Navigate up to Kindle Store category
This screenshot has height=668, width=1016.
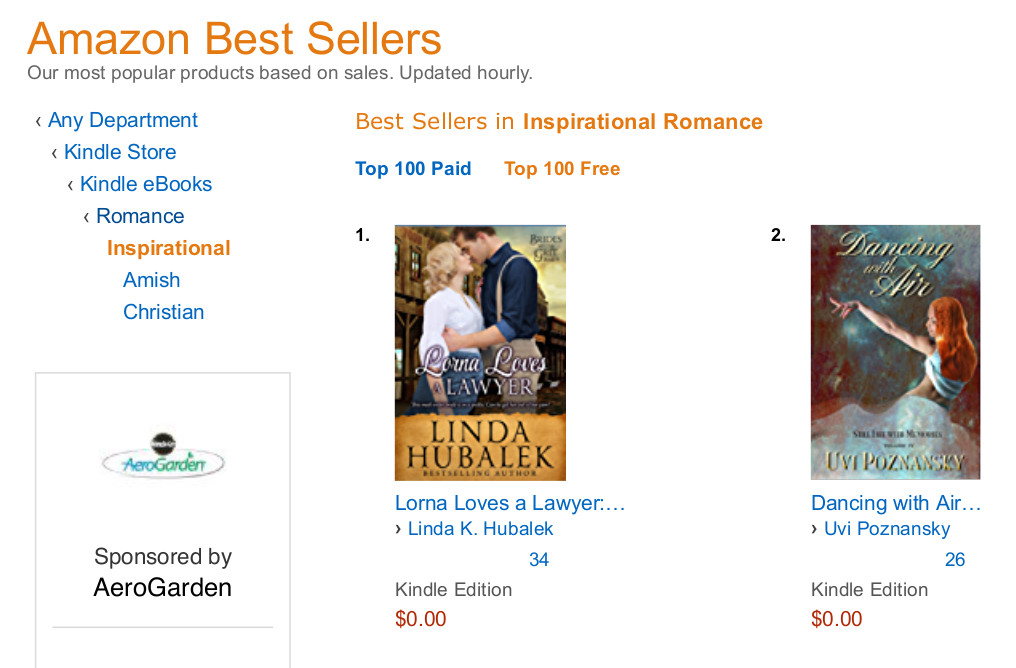pyautogui.click(x=120, y=152)
